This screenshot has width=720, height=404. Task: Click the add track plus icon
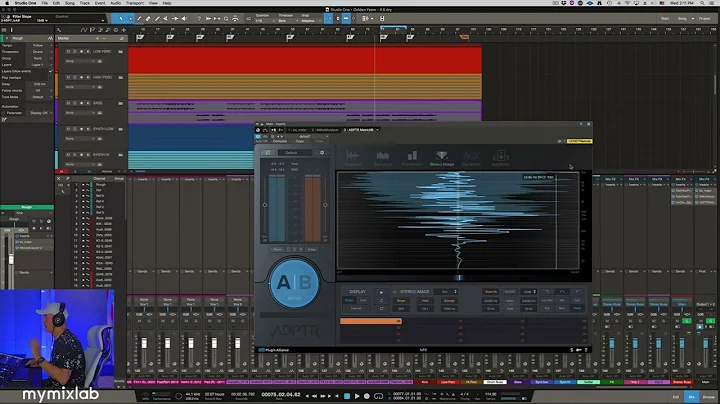124,30
